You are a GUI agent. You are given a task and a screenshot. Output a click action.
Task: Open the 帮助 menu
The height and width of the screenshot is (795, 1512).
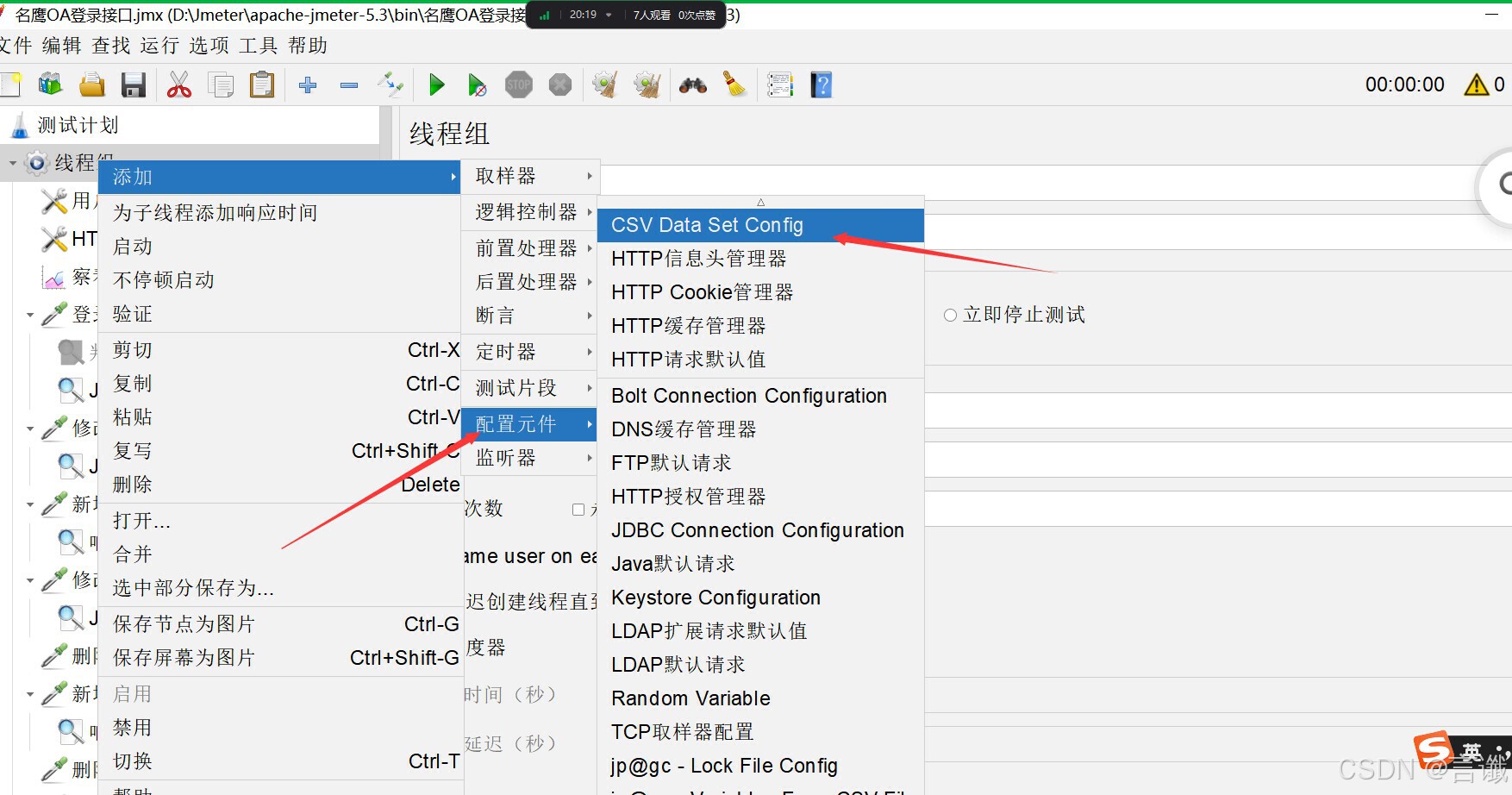click(x=308, y=46)
